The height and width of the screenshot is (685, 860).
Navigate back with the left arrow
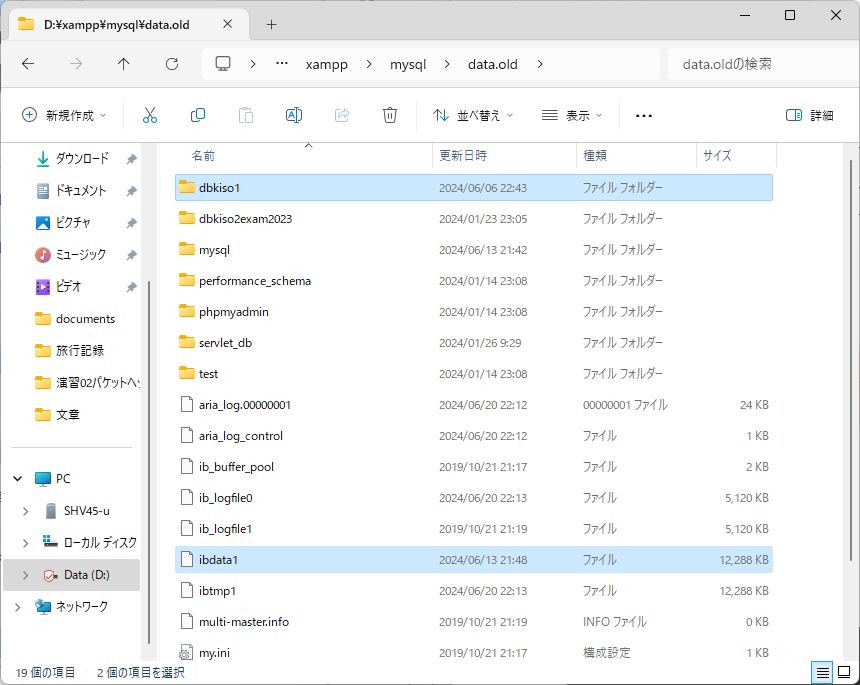(28, 64)
